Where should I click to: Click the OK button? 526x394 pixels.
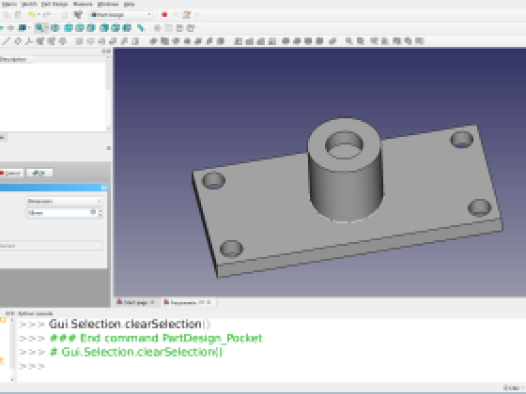pyautogui.click(x=39, y=173)
